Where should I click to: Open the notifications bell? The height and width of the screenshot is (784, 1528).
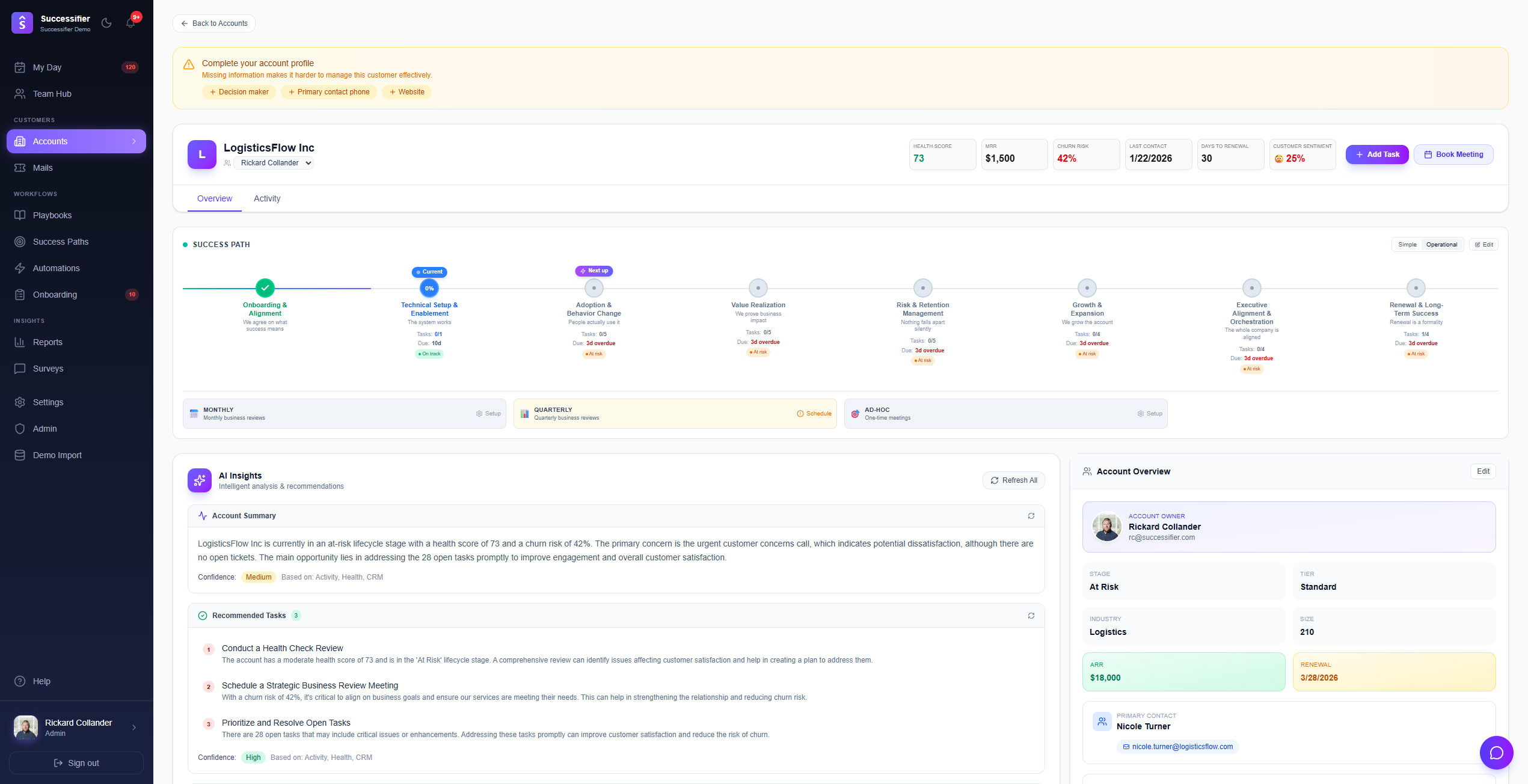130,22
